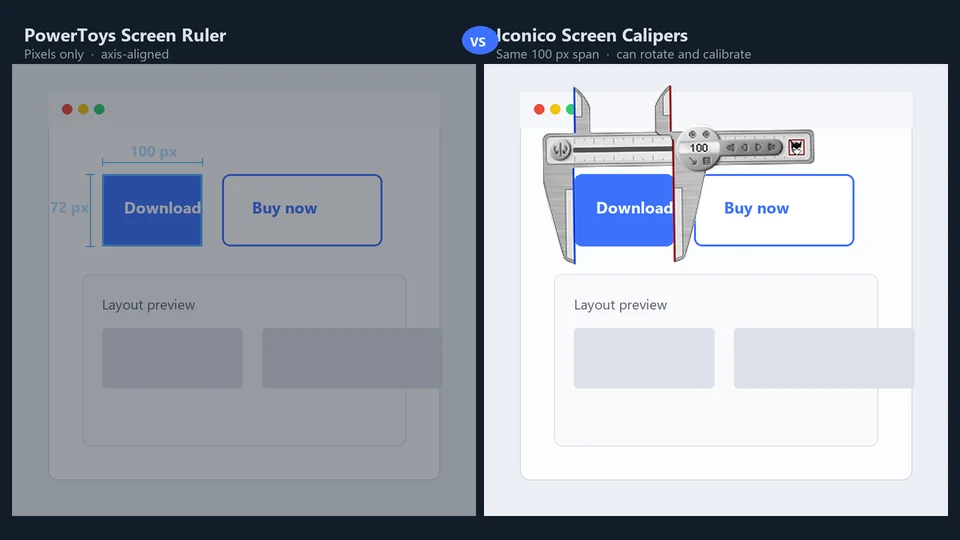
Task: Click the red window dot in the Calipers panel
Action: (x=539, y=109)
